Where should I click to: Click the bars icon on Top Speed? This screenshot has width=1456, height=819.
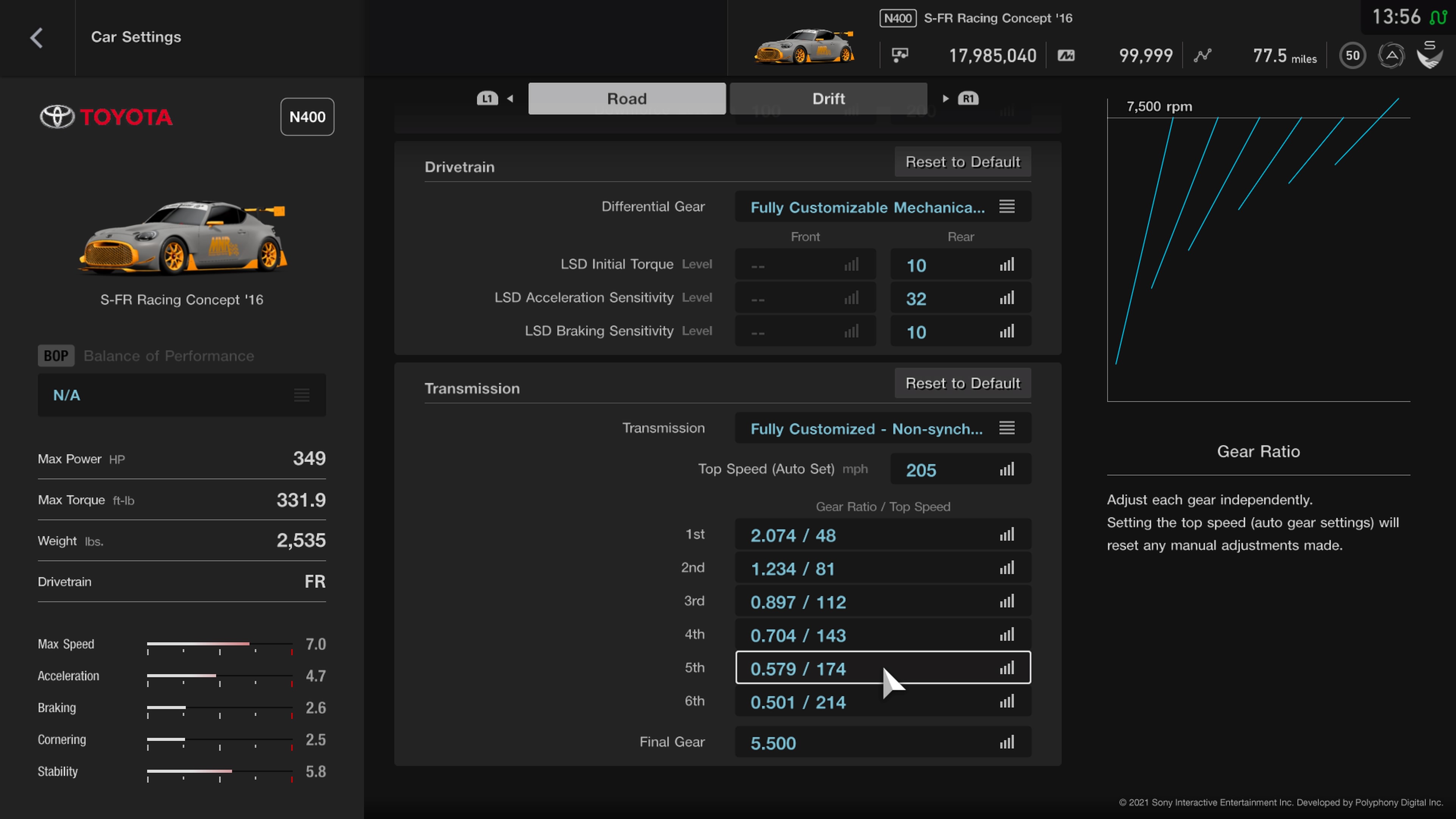click(1007, 469)
